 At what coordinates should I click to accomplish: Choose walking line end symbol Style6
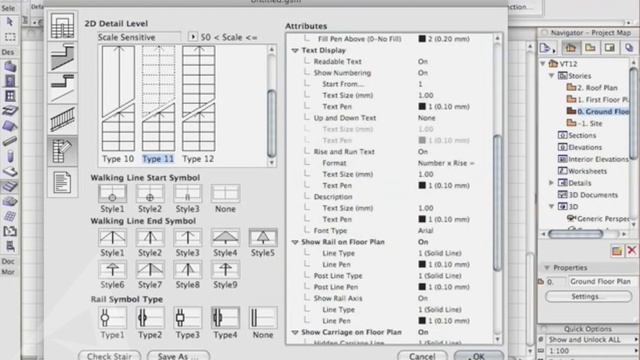(112, 269)
